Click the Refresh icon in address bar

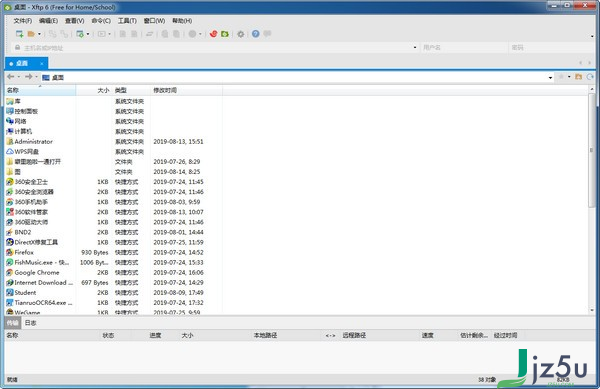(x=590, y=77)
